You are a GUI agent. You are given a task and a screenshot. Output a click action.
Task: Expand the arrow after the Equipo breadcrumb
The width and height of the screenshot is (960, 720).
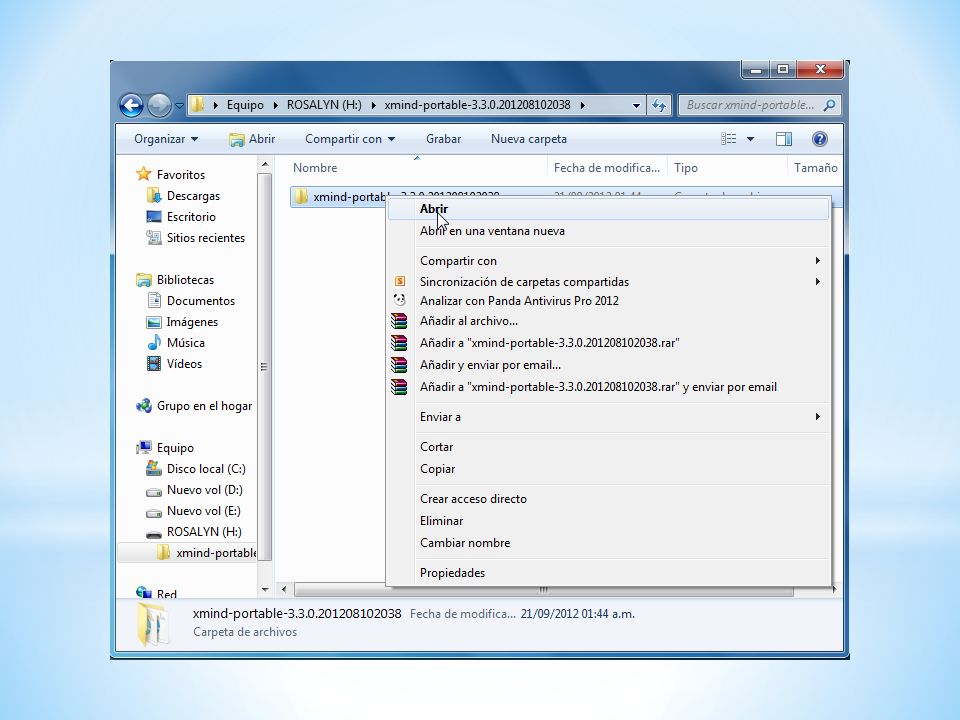click(275, 105)
